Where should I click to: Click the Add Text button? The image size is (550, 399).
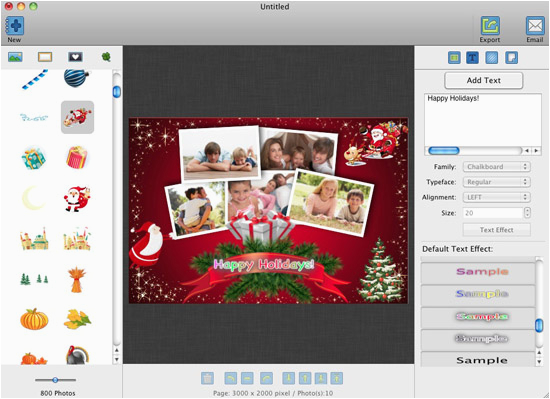tap(484, 81)
